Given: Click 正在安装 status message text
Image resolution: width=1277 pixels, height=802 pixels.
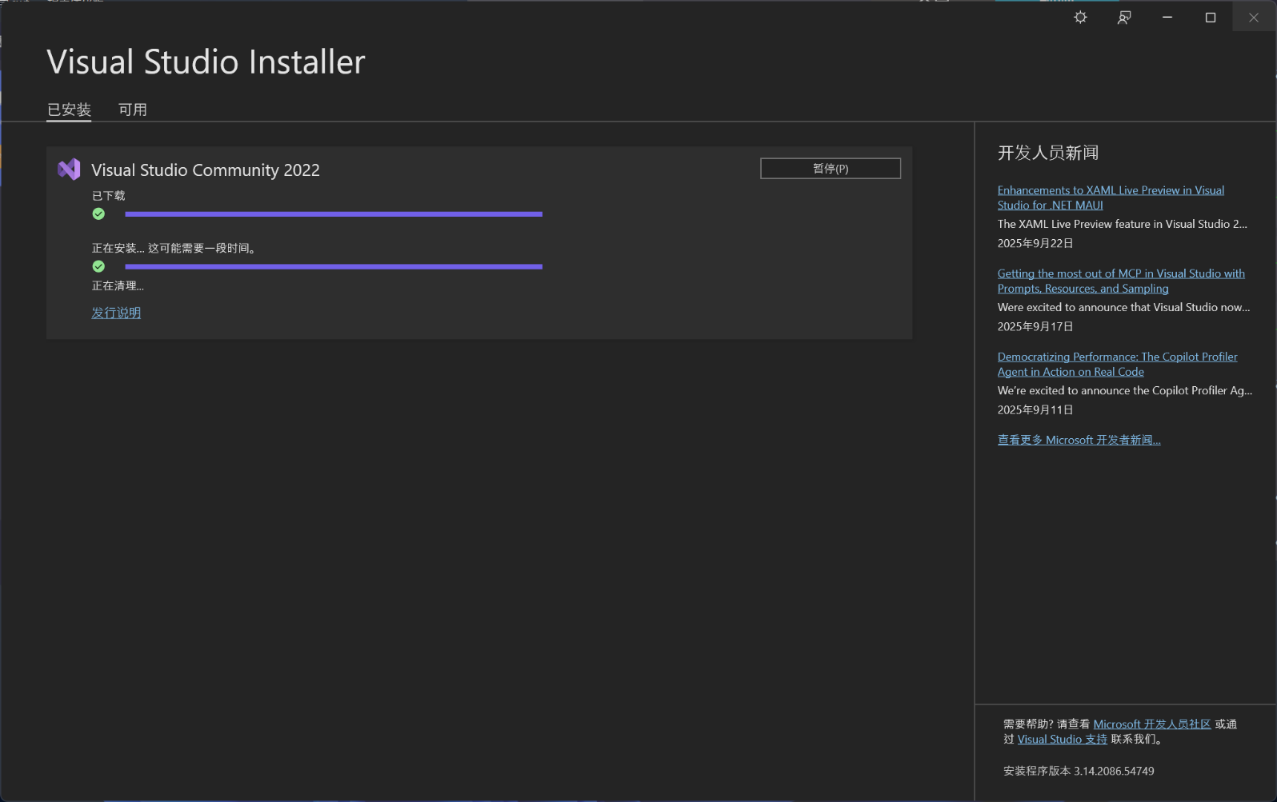Looking at the screenshot, I should (174, 248).
